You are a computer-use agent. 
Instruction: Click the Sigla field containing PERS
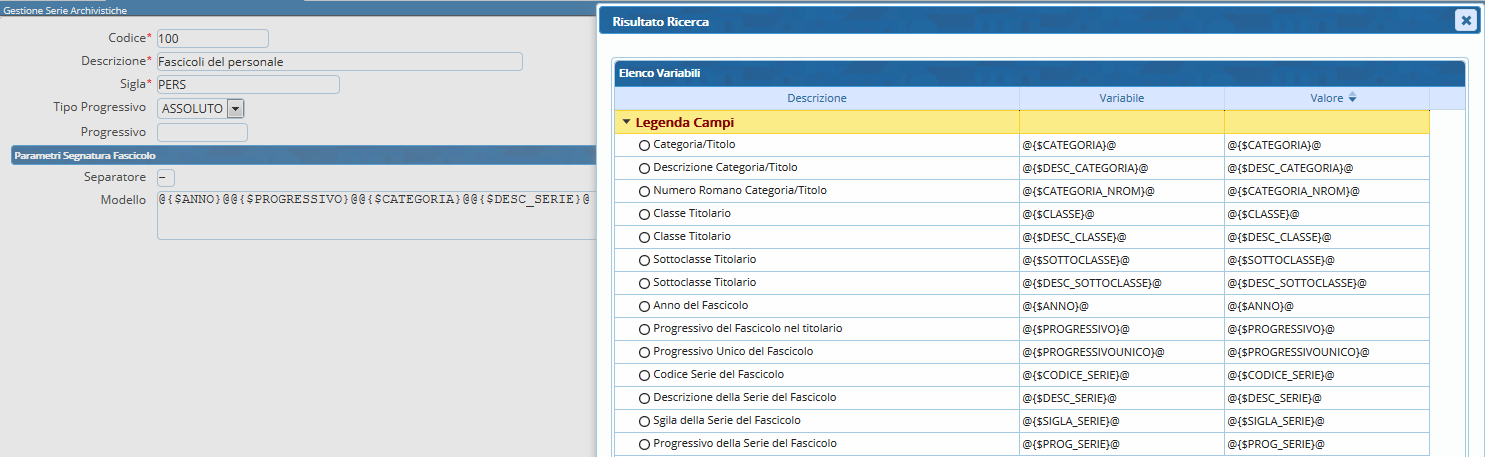(248, 85)
